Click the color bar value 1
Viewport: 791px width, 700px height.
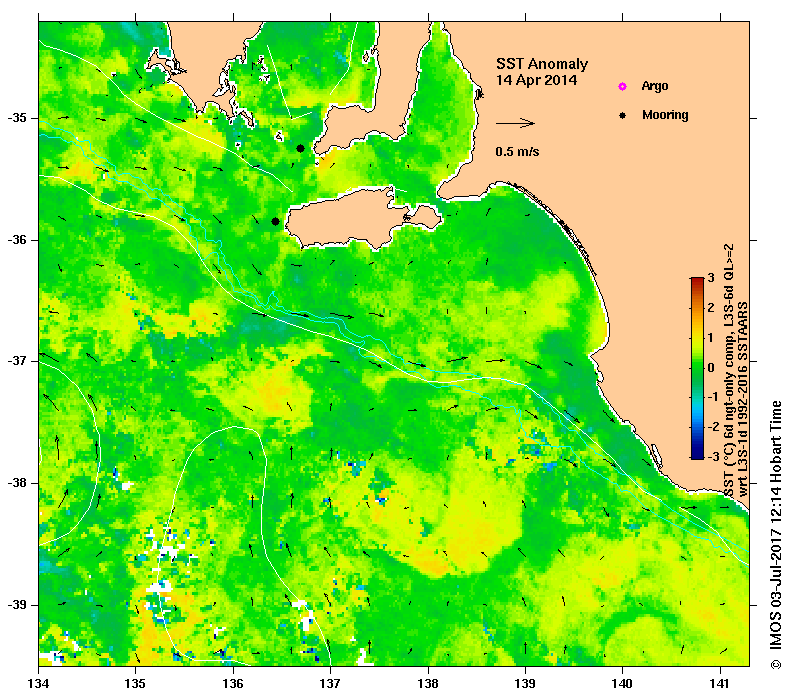pyautogui.click(x=711, y=338)
